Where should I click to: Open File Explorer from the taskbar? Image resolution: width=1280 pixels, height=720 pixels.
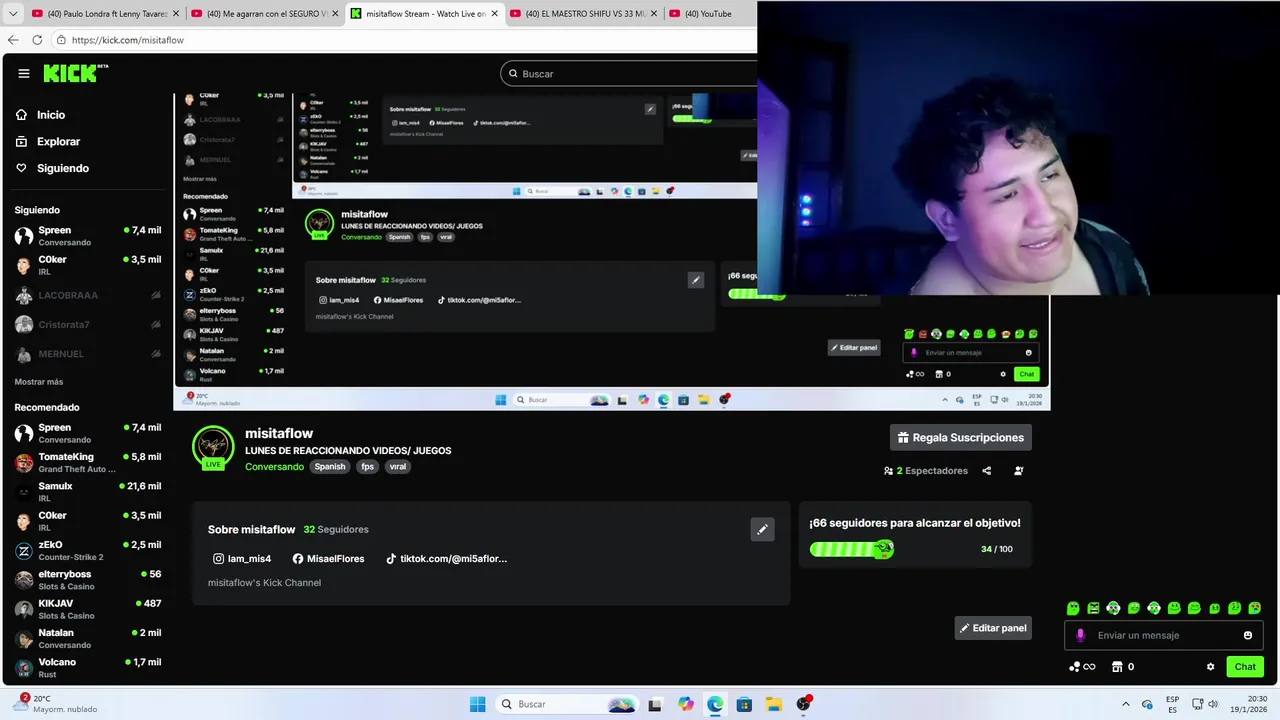point(774,704)
